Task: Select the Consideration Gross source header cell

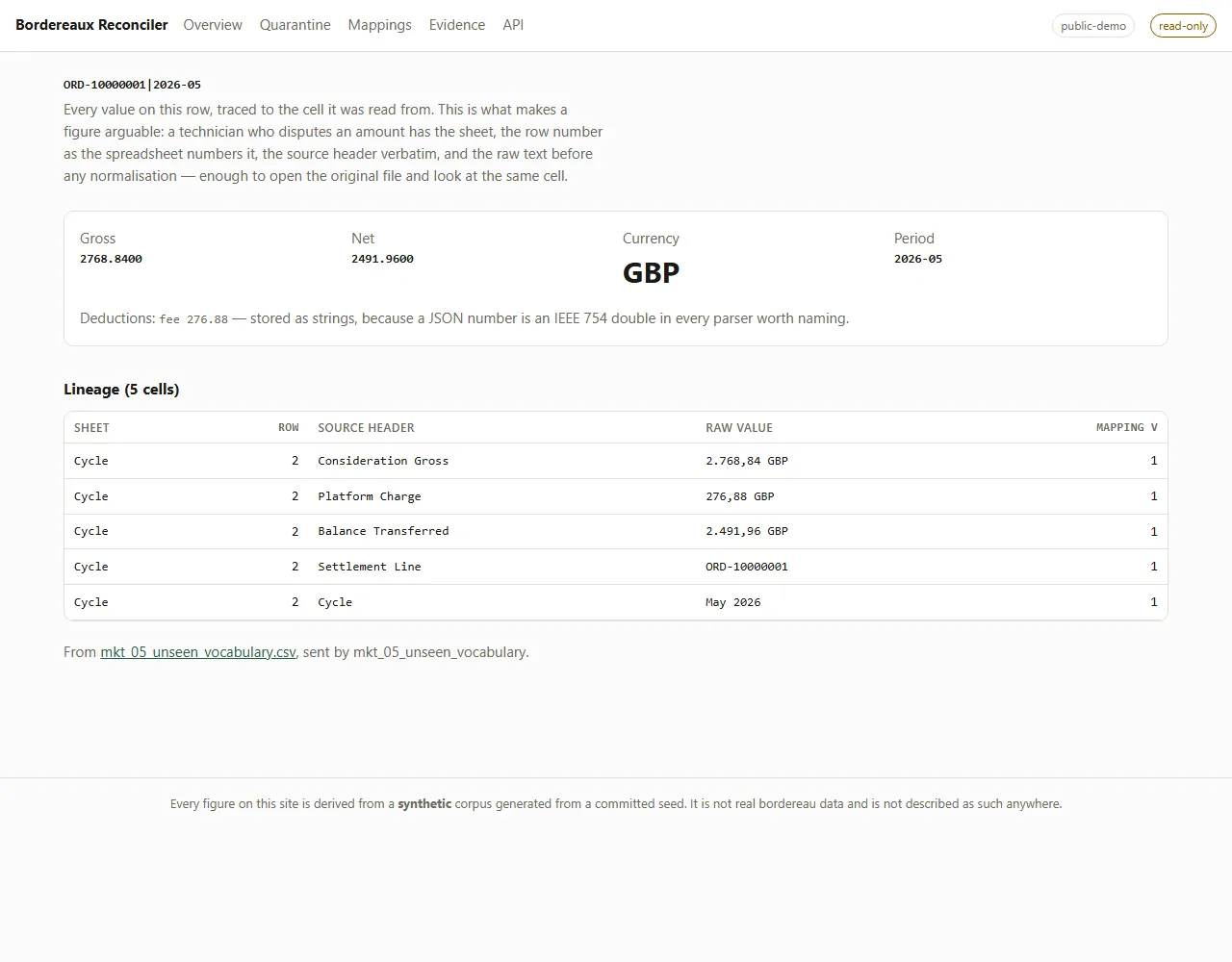Action: (x=383, y=461)
